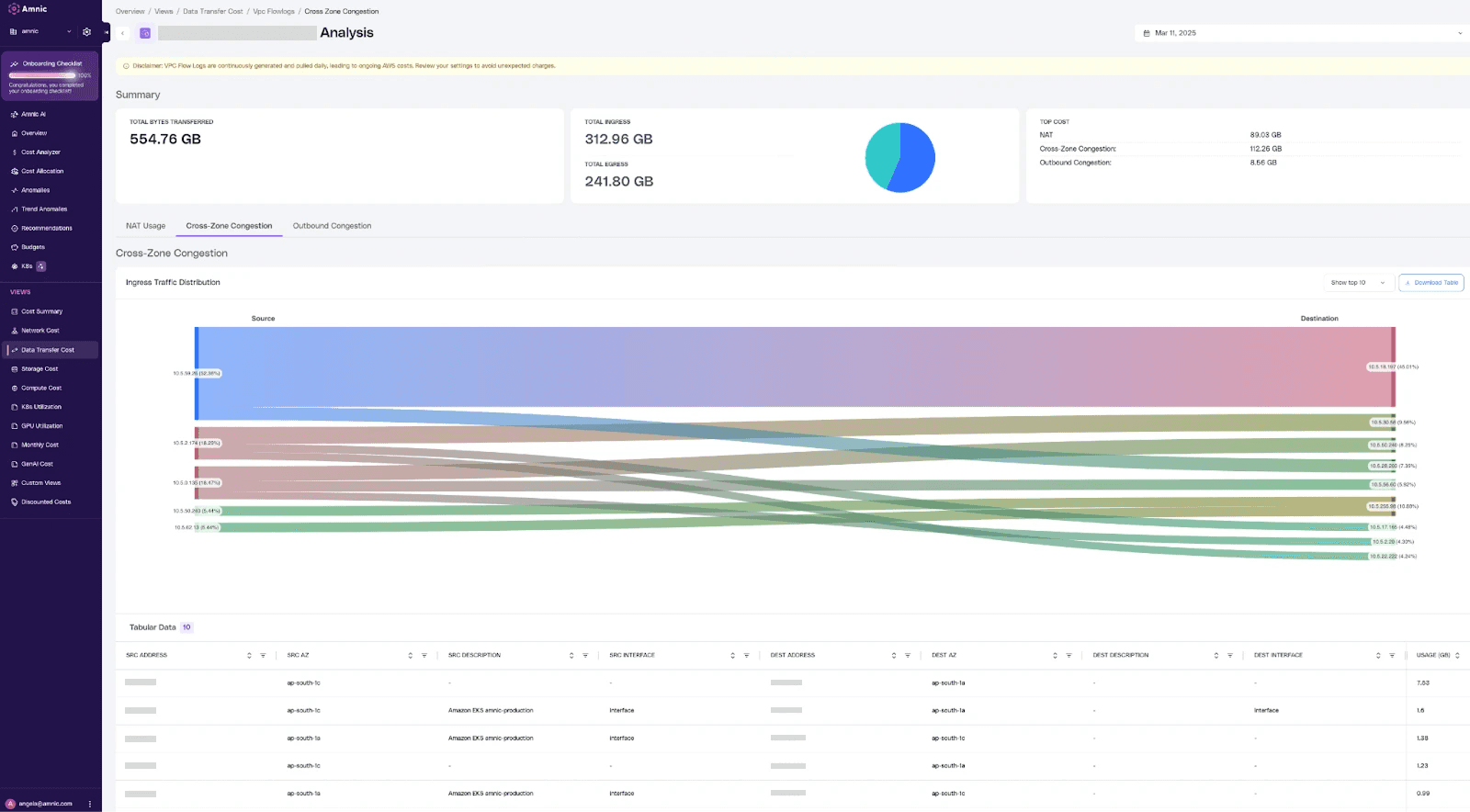Viewport: 1470px width, 812px height.
Task: Collapse the sidebar with the arrow handle
Action: tap(107, 32)
